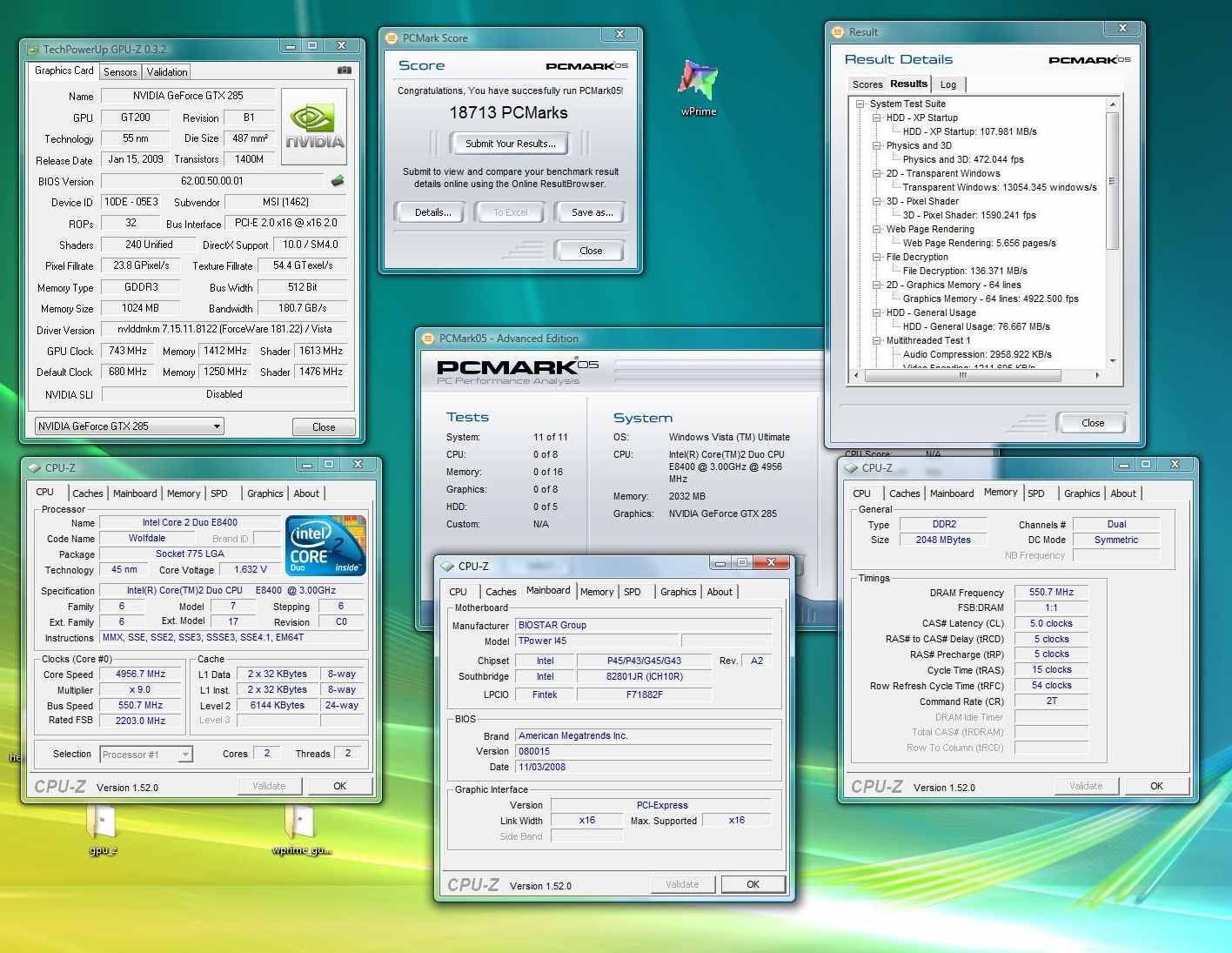Open the wprime_gu... file on the desktop

301,830
